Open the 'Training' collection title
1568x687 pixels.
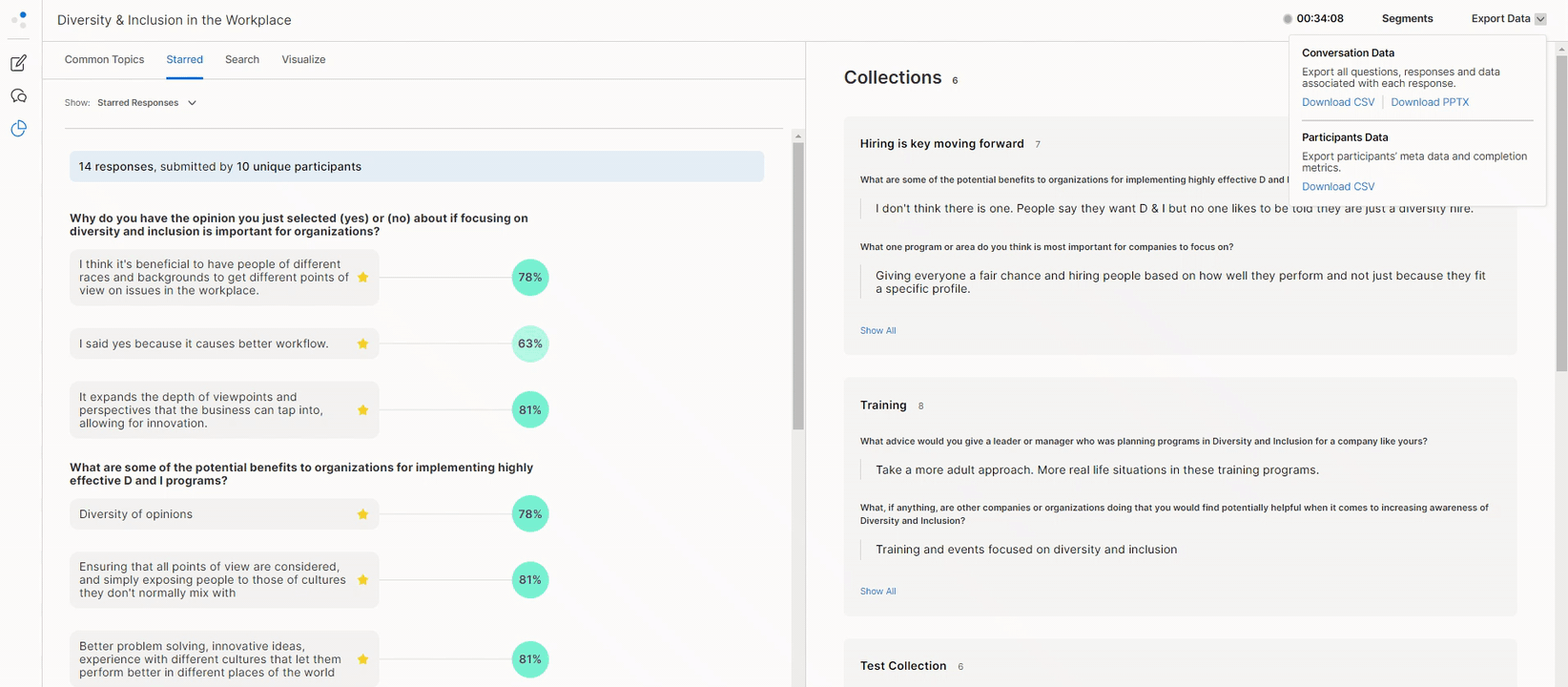[x=883, y=406]
